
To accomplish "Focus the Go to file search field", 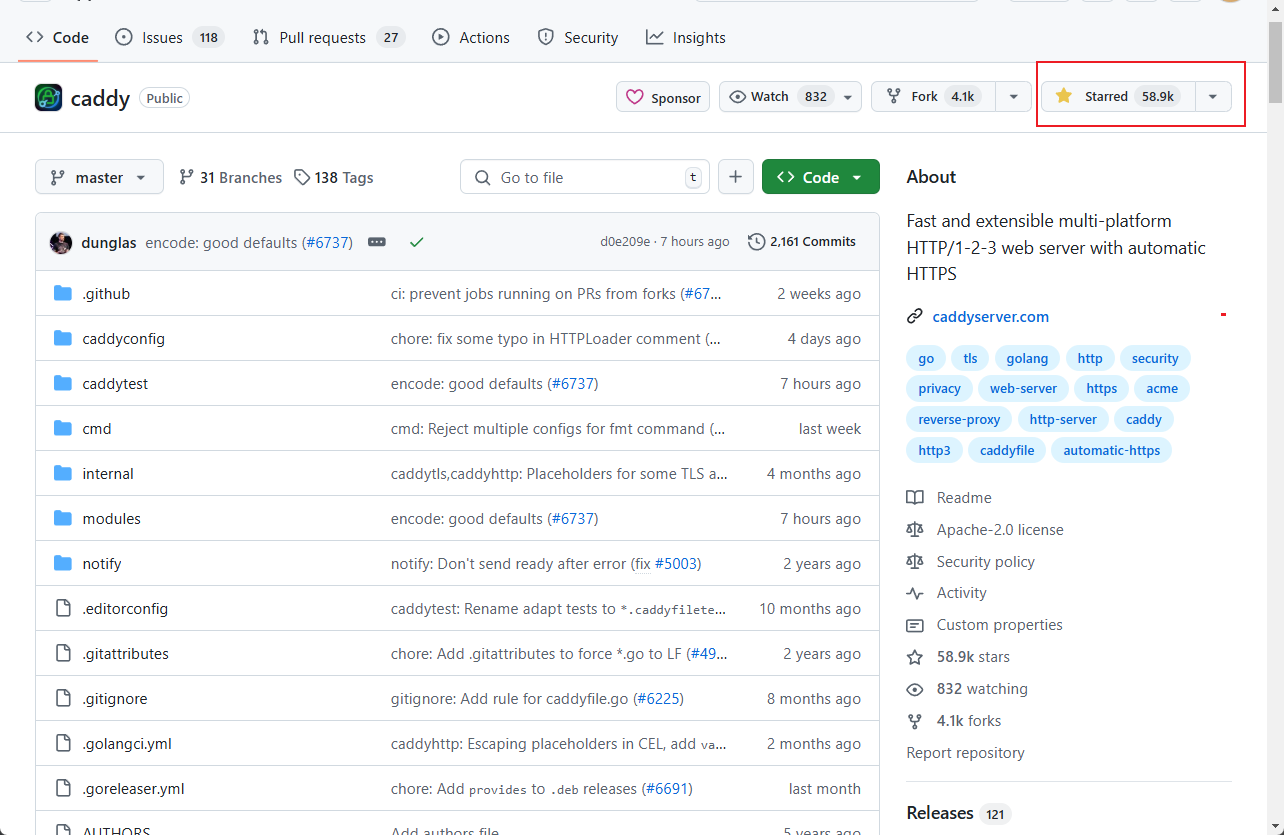I will tap(585, 177).
